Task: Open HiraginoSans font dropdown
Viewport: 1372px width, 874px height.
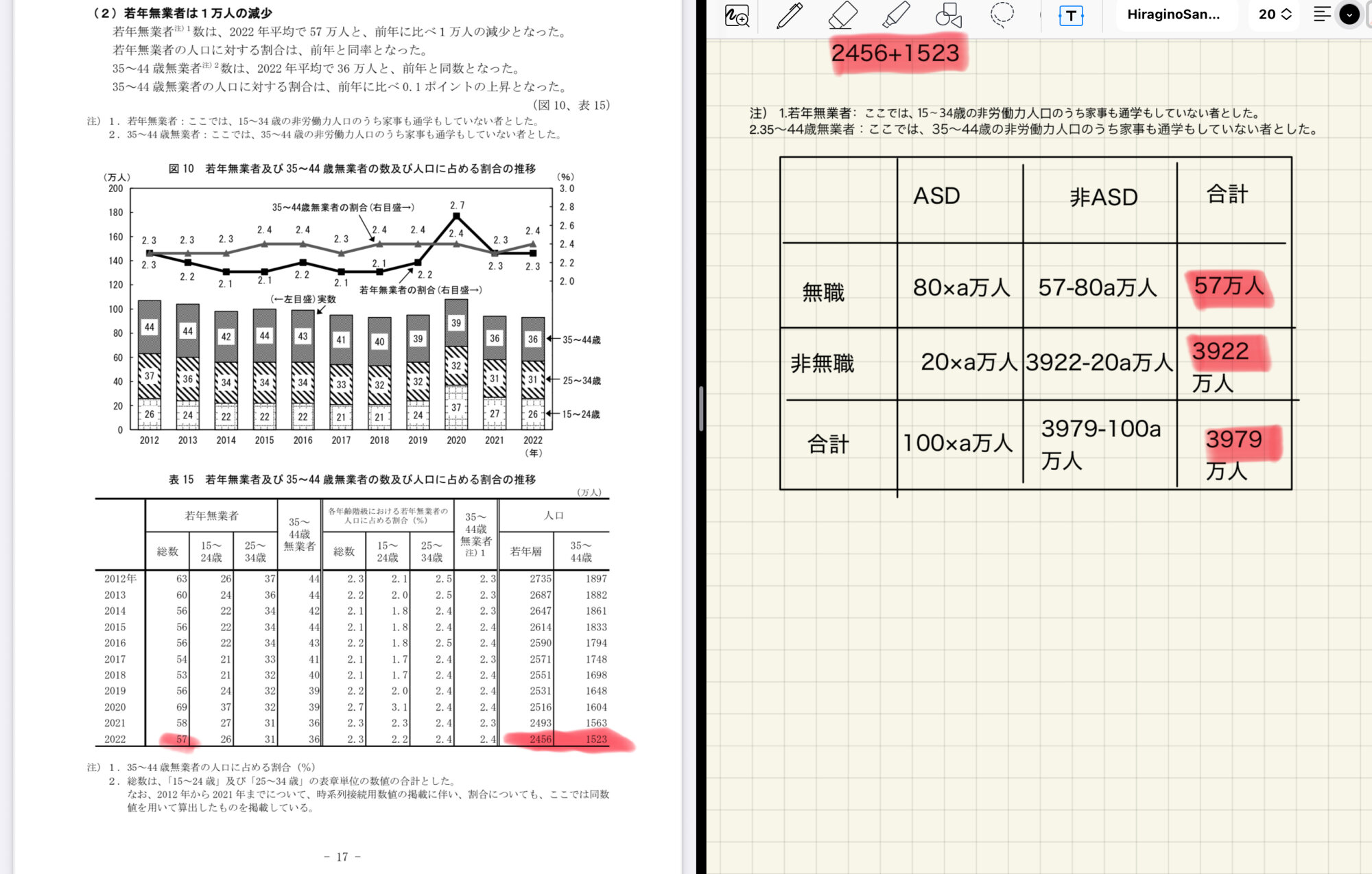Action: pyautogui.click(x=1173, y=14)
